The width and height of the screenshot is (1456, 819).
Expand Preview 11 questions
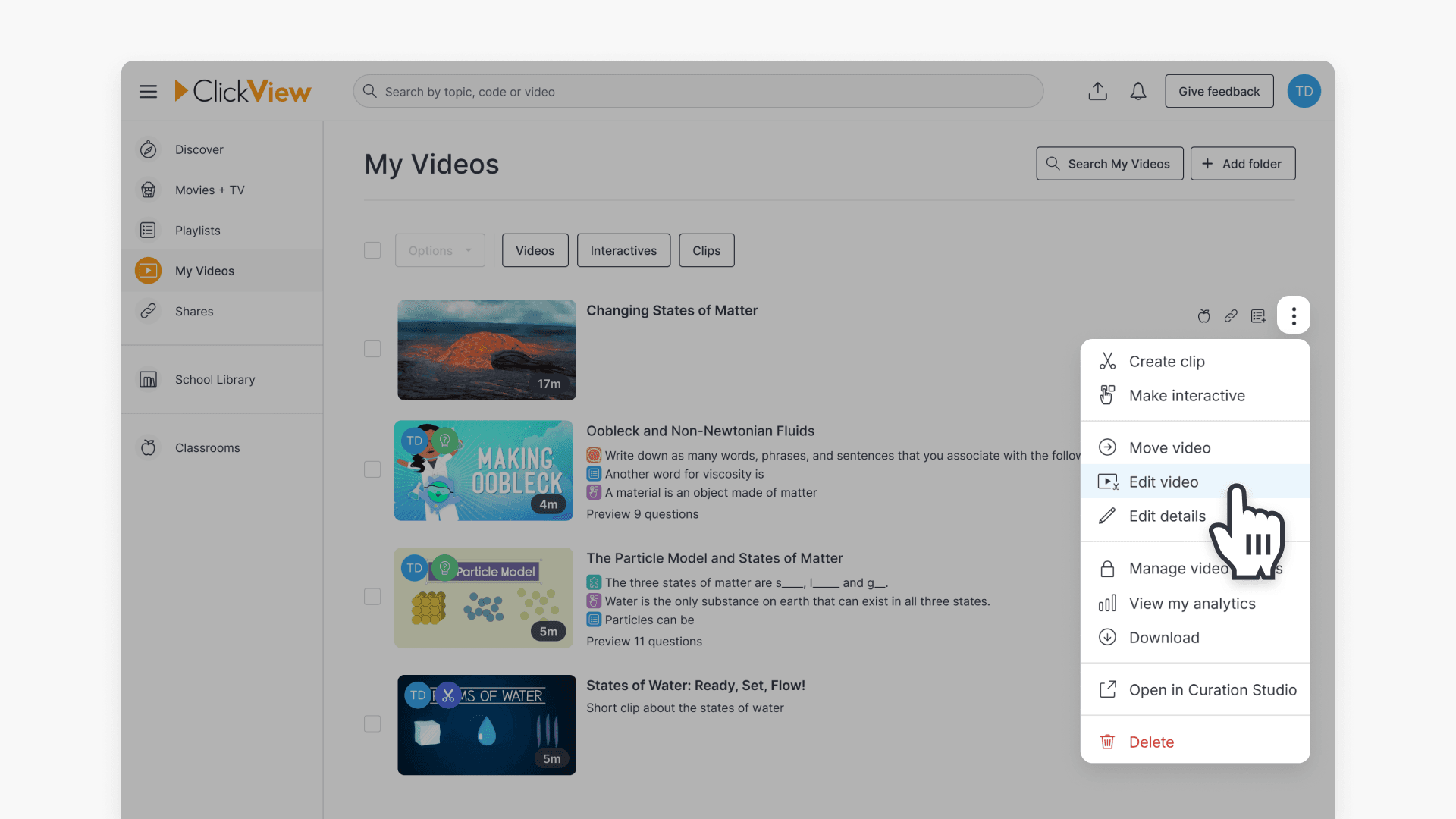pos(644,642)
